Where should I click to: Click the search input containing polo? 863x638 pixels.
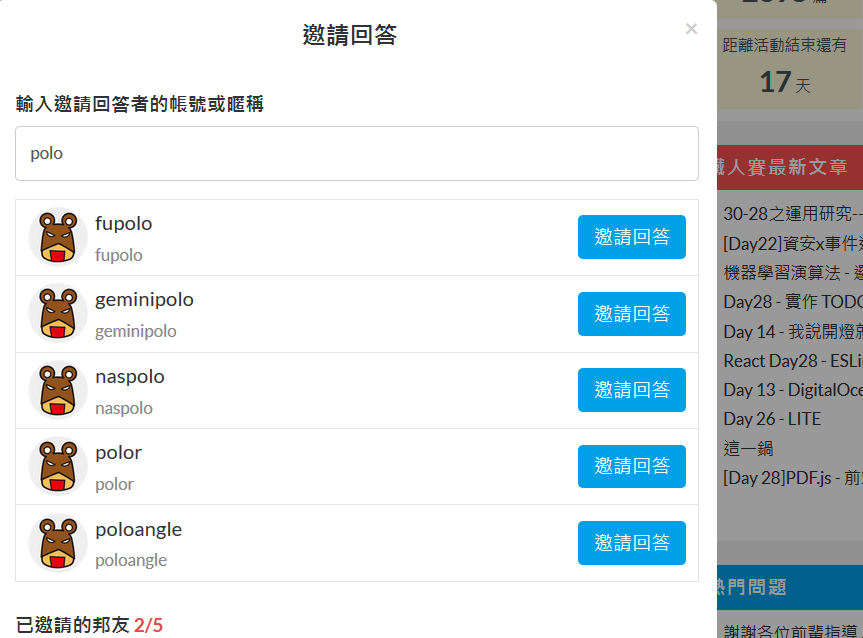355,153
